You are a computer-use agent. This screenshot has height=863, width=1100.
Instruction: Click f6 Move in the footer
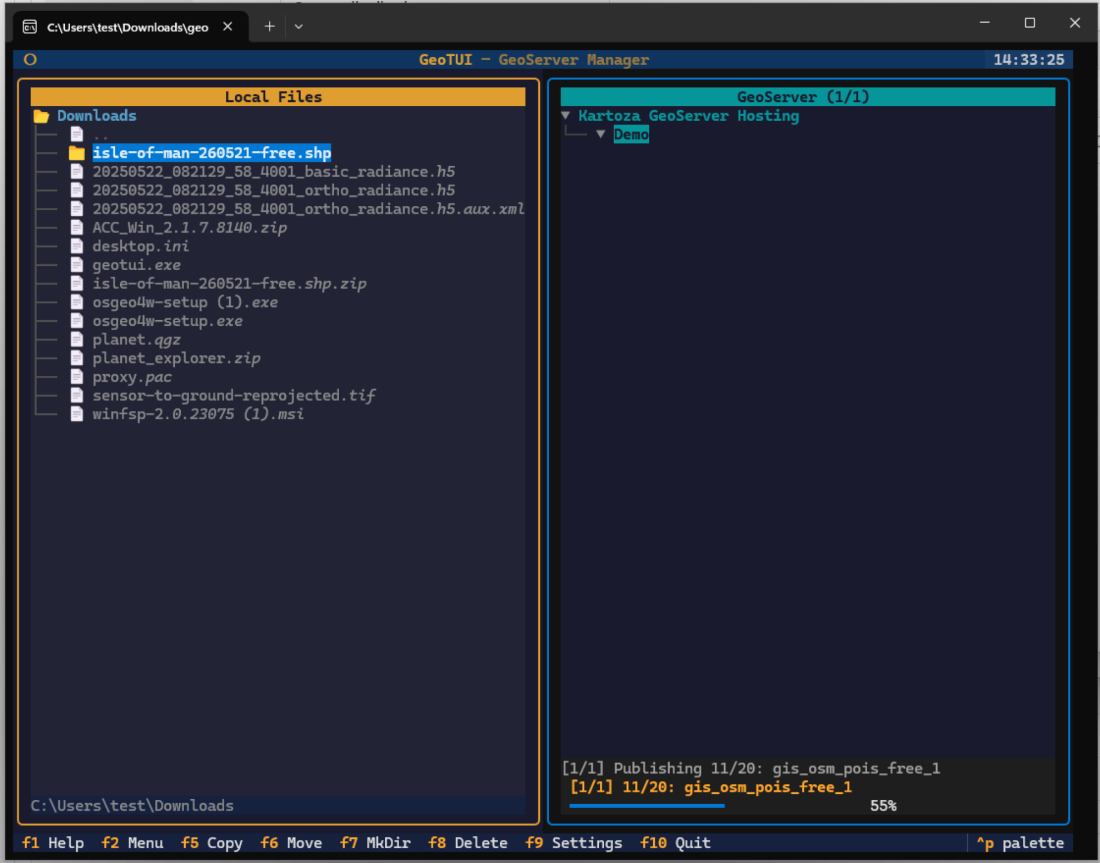tap(291, 843)
